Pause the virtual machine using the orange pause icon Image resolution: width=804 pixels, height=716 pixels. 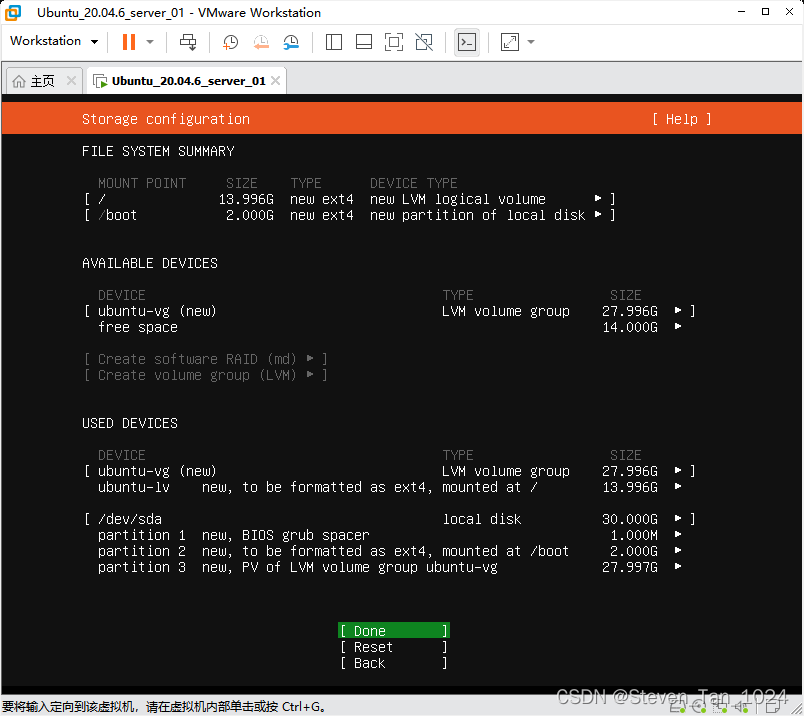click(129, 42)
